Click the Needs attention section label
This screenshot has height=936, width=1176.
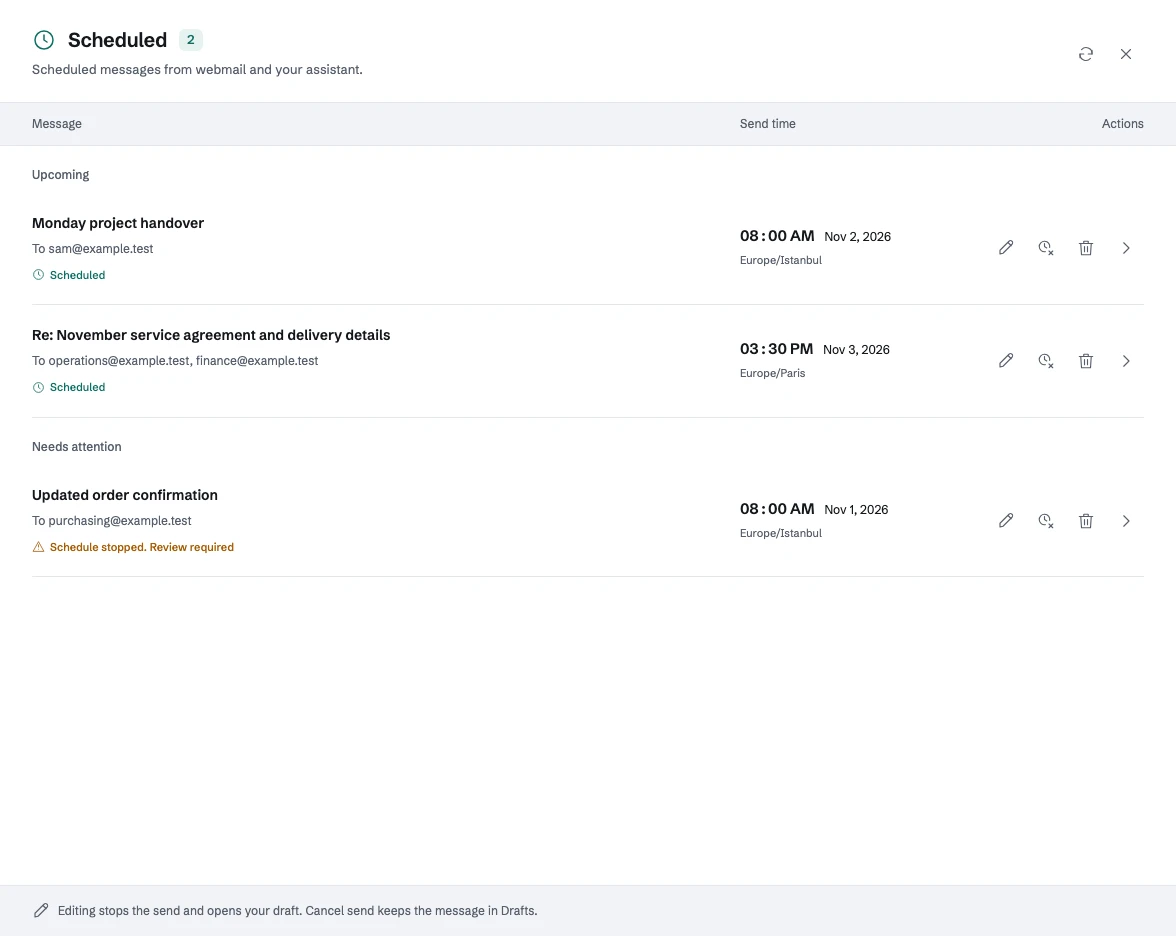(x=76, y=447)
